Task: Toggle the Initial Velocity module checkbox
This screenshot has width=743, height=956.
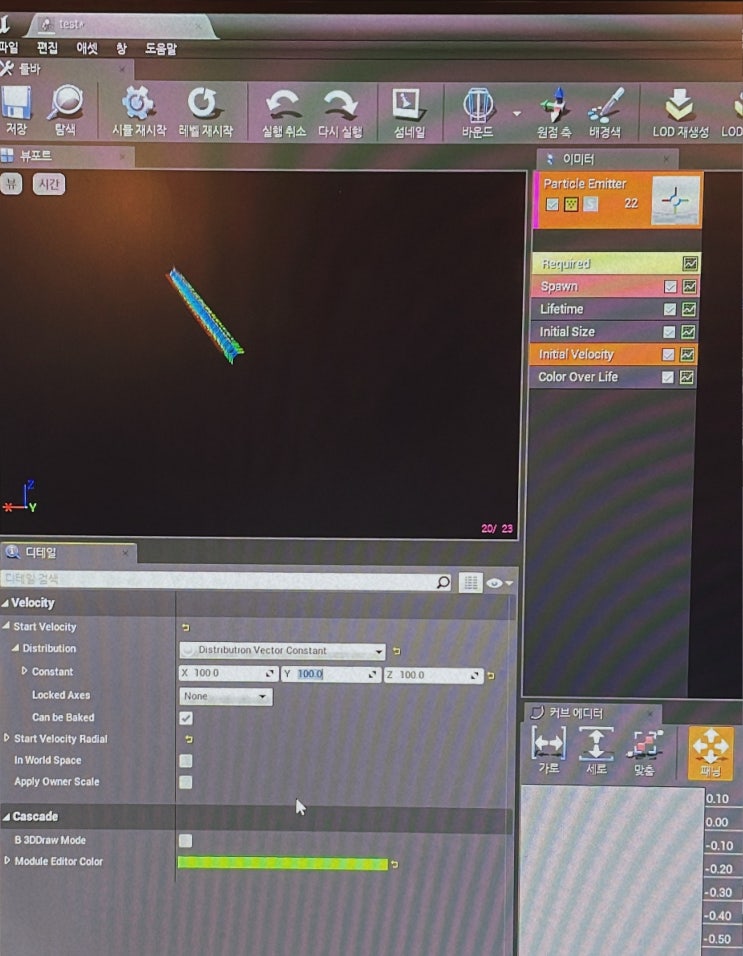Action: pos(669,354)
